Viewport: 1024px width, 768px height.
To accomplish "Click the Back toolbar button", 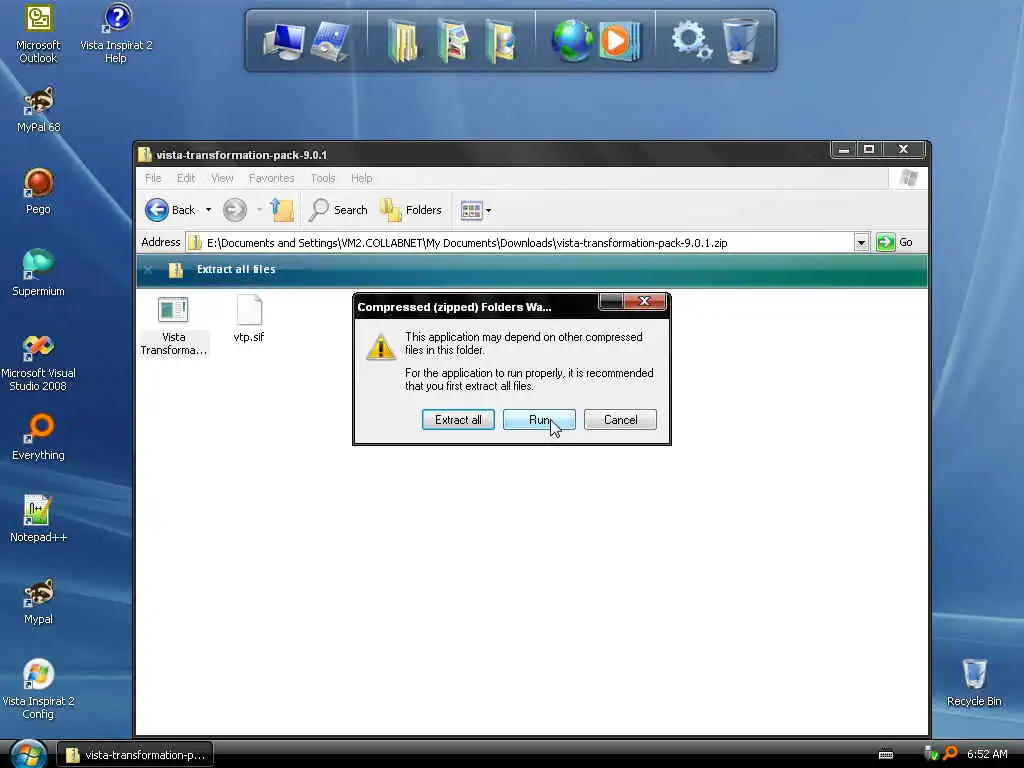I will pos(170,210).
